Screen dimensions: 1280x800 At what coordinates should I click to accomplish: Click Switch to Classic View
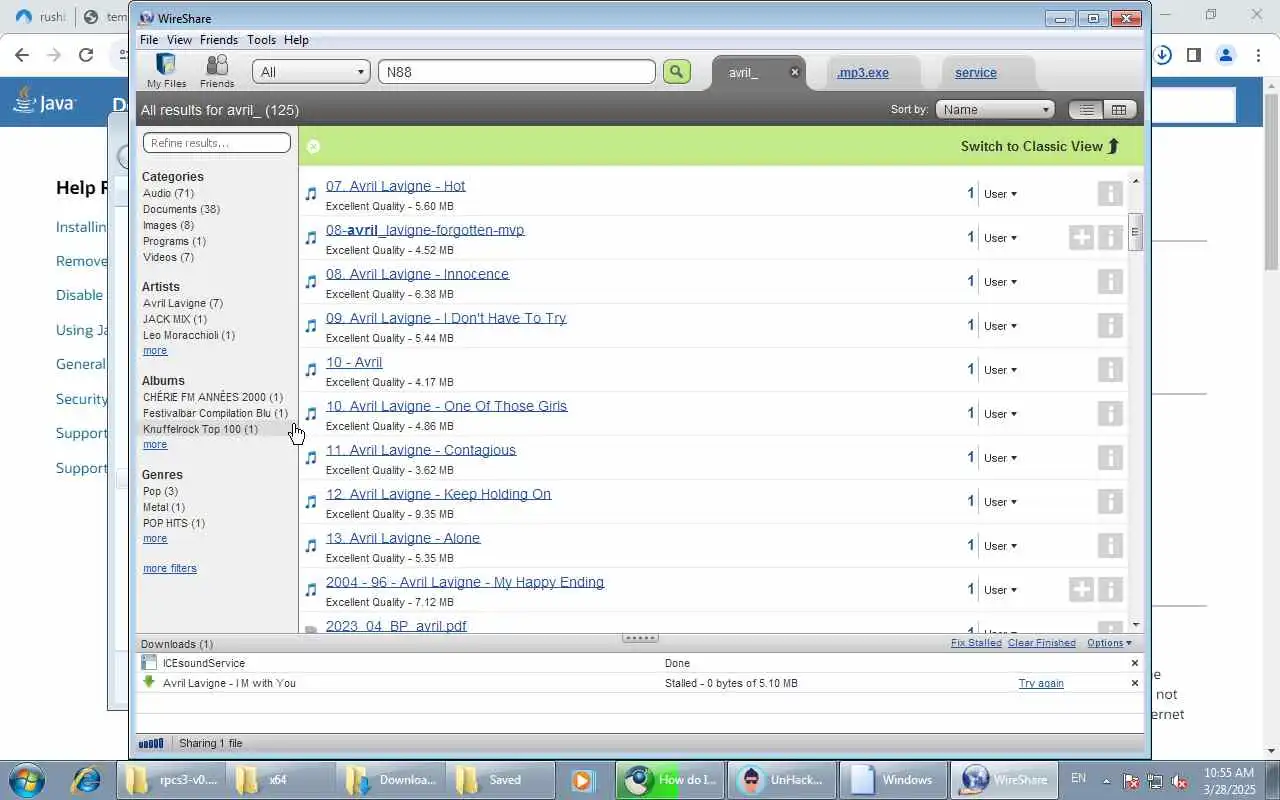[1040, 146]
